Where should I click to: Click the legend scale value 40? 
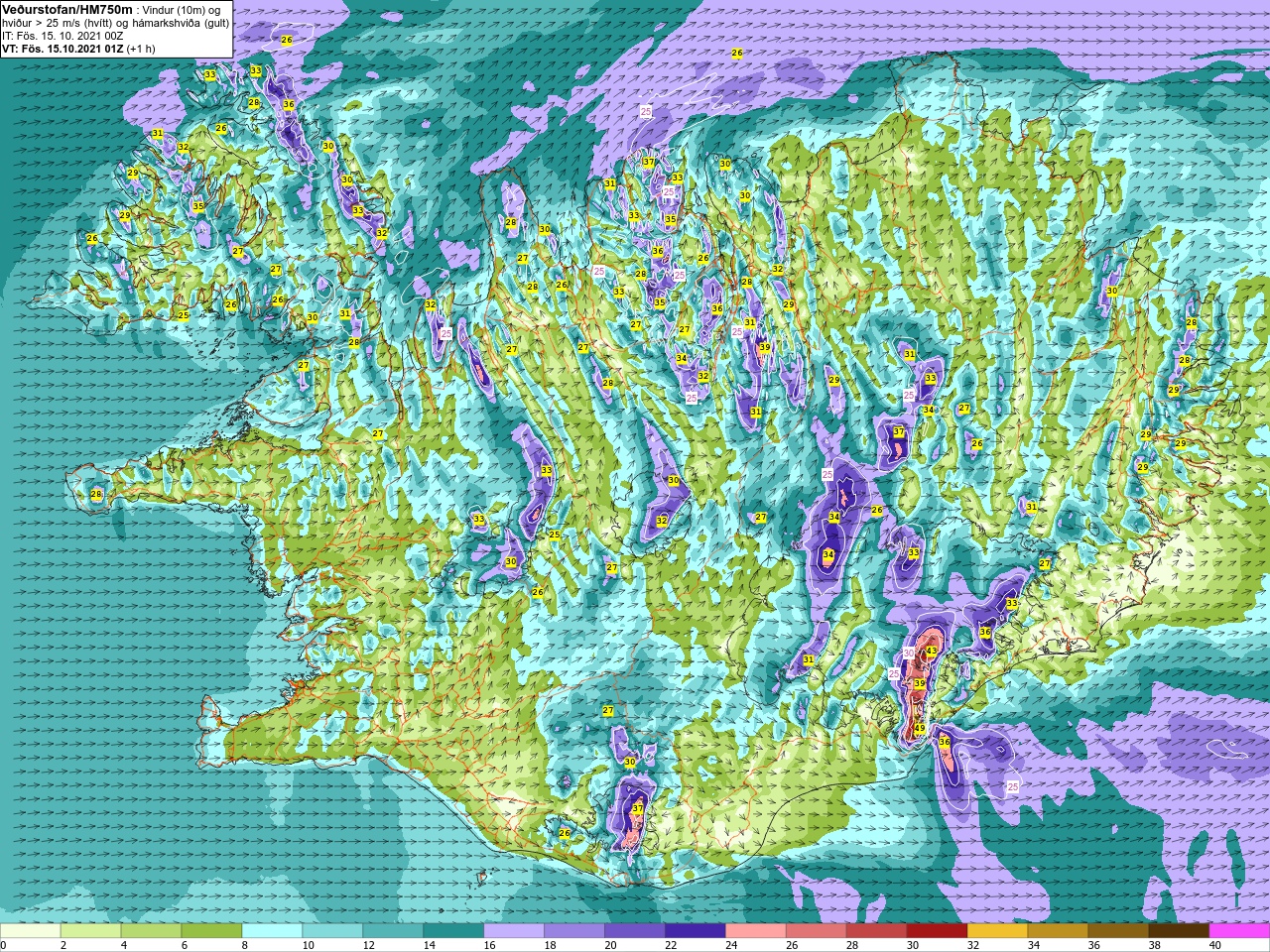pyautogui.click(x=1216, y=945)
